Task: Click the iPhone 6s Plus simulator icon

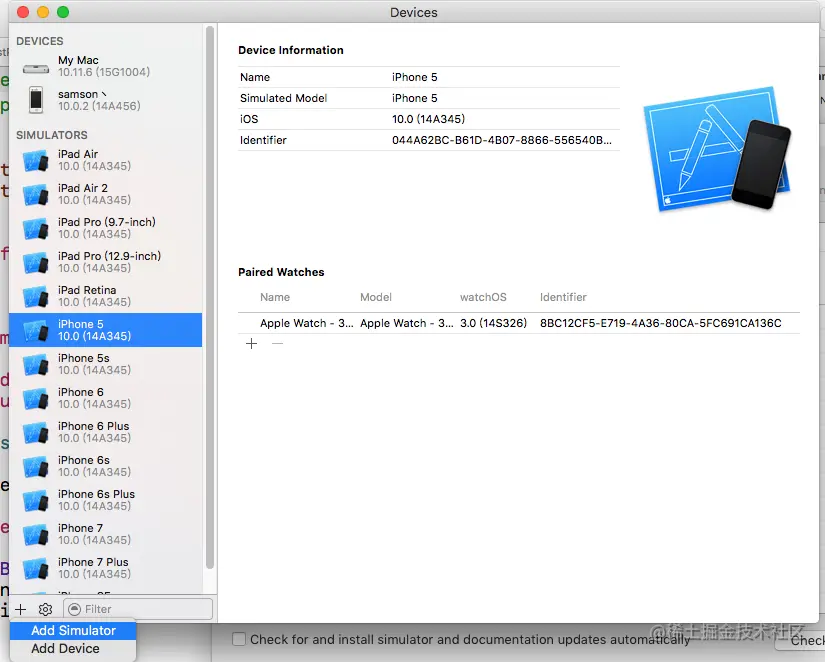Action: coord(36,500)
